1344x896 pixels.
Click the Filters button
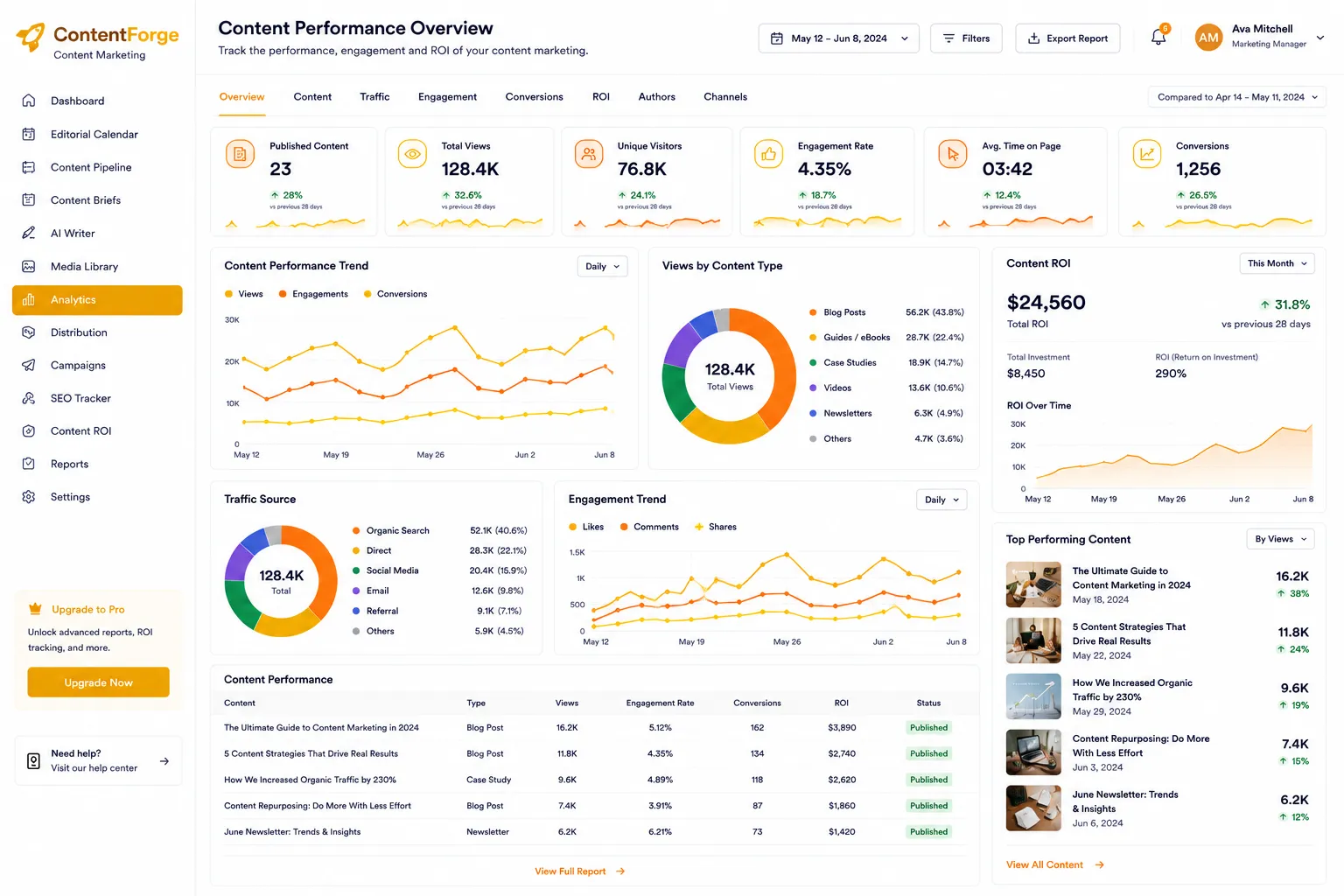point(966,38)
